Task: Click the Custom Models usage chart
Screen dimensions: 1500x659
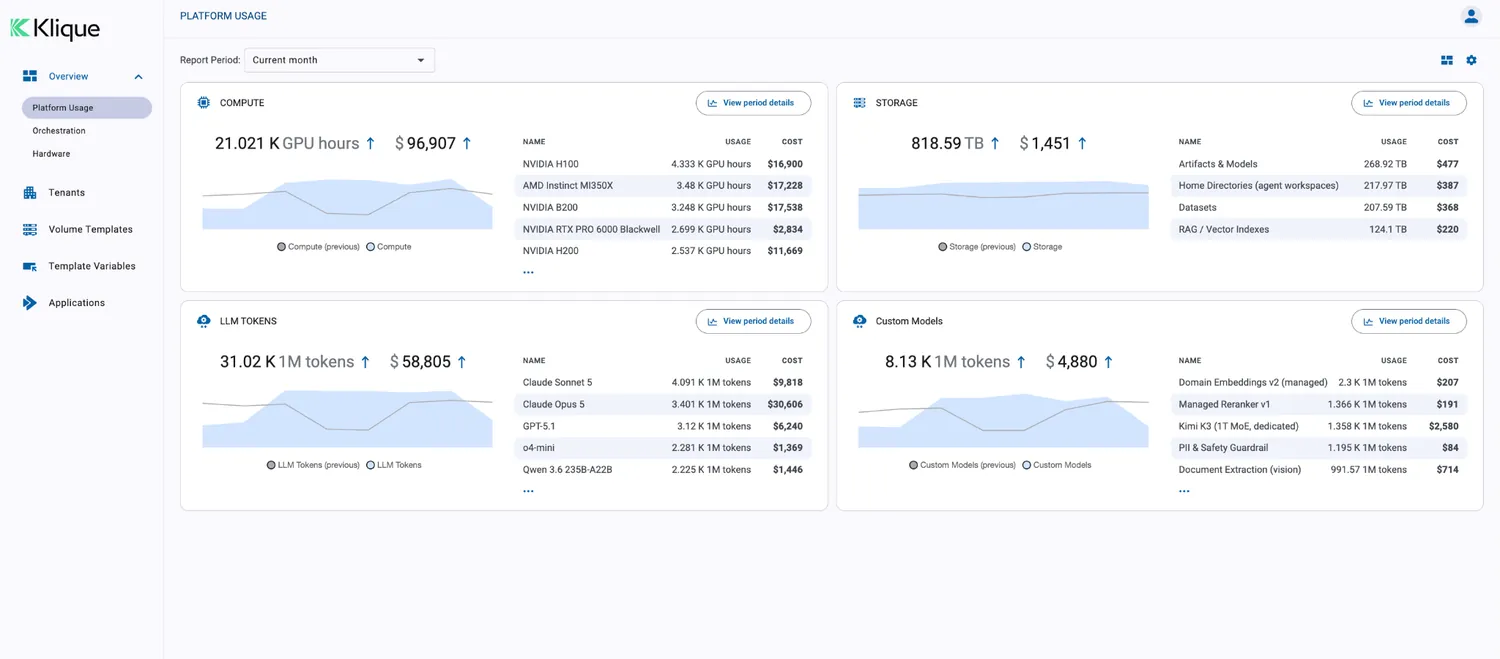Action: (1003, 419)
